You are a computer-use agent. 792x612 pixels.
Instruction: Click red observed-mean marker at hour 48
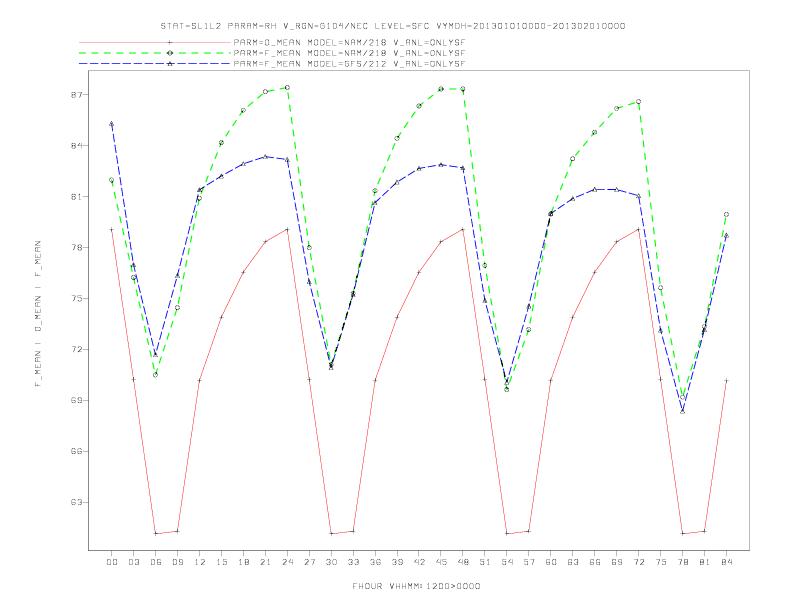pos(463,229)
